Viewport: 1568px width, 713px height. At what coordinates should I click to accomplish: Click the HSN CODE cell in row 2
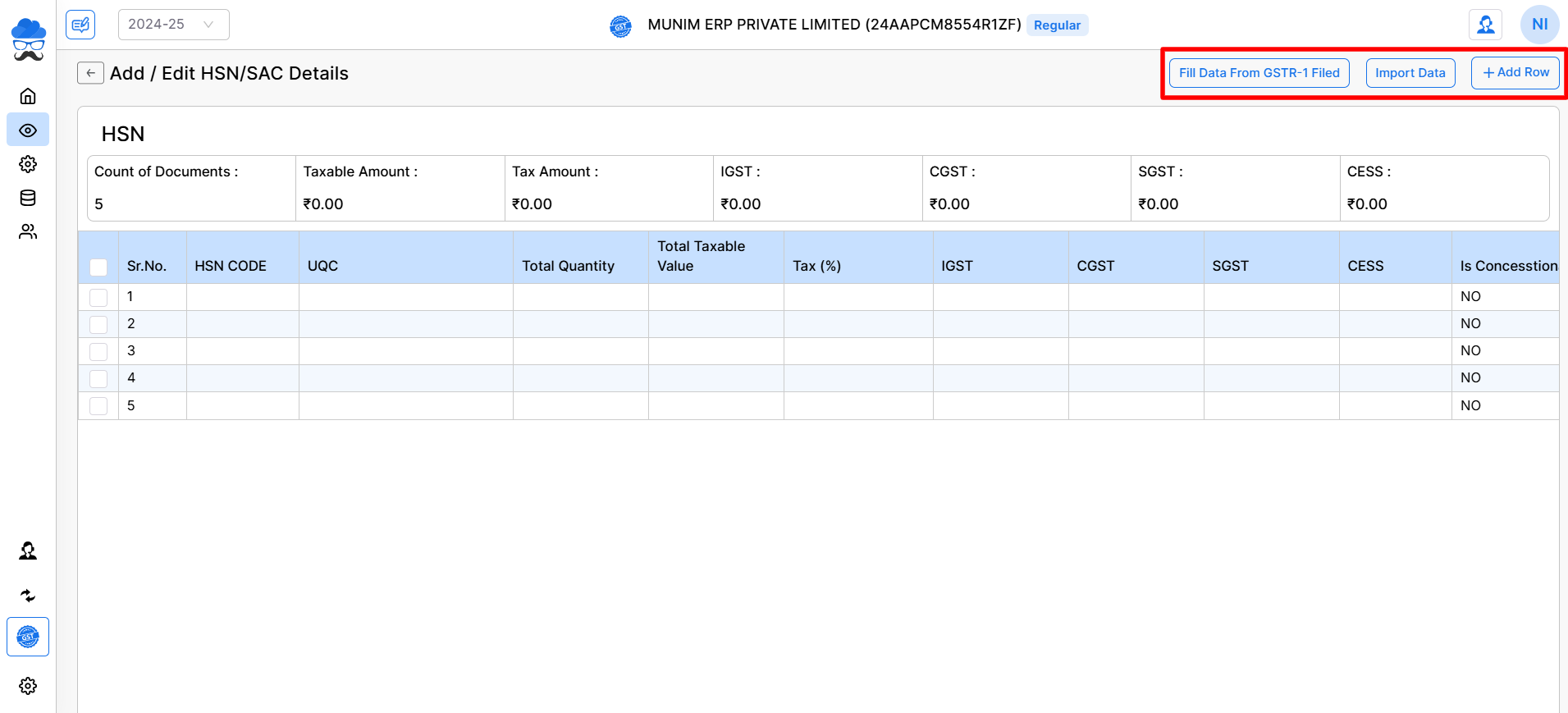[242, 324]
